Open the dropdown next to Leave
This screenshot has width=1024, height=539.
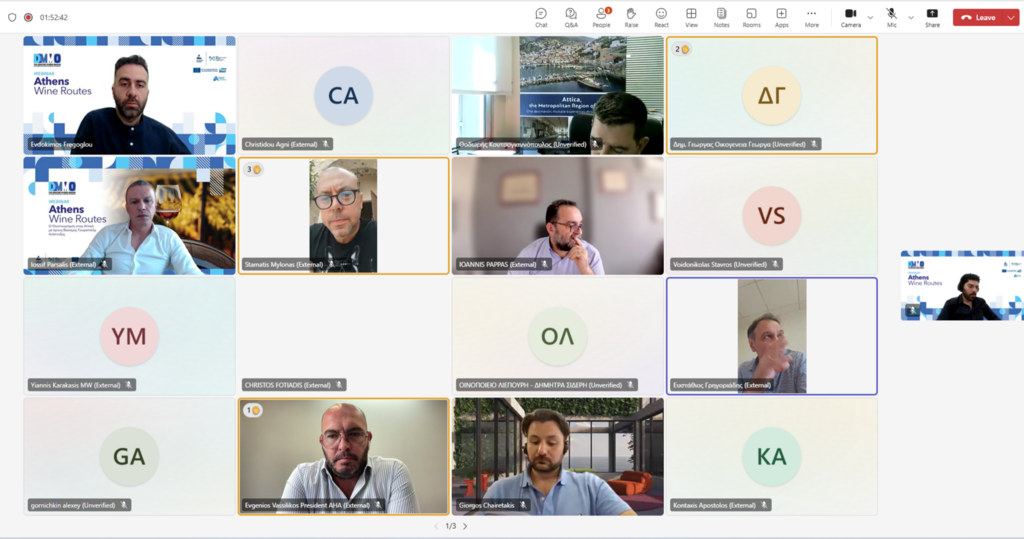[x=1011, y=18]
